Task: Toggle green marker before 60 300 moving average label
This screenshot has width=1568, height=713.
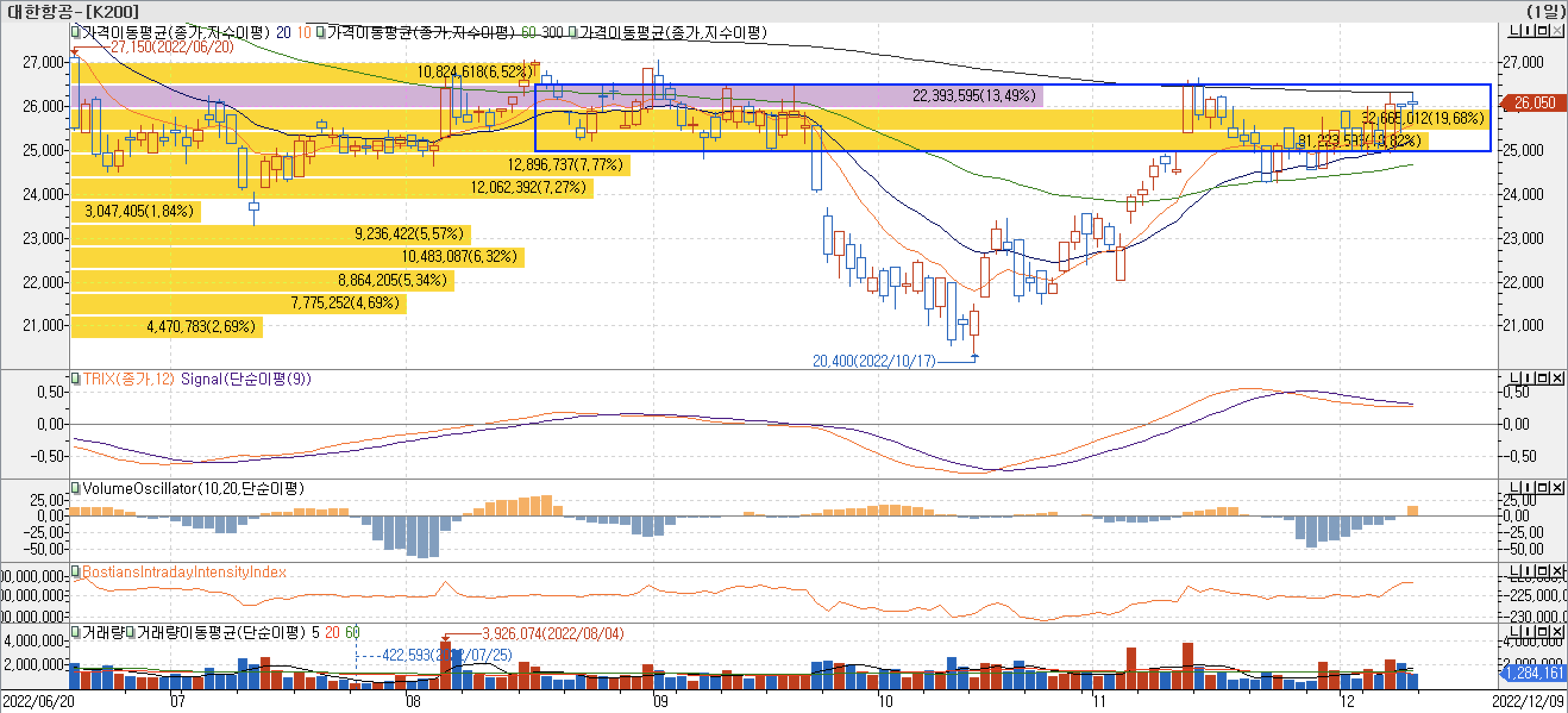Action: pyautogui.click(x=321, y=32)
